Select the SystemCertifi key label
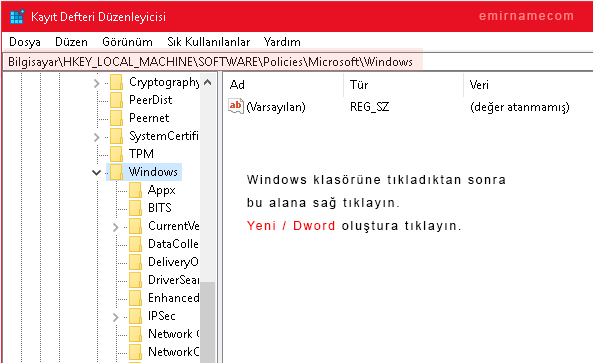This screenshot has height=363, width=593. [x=164, y=136]
